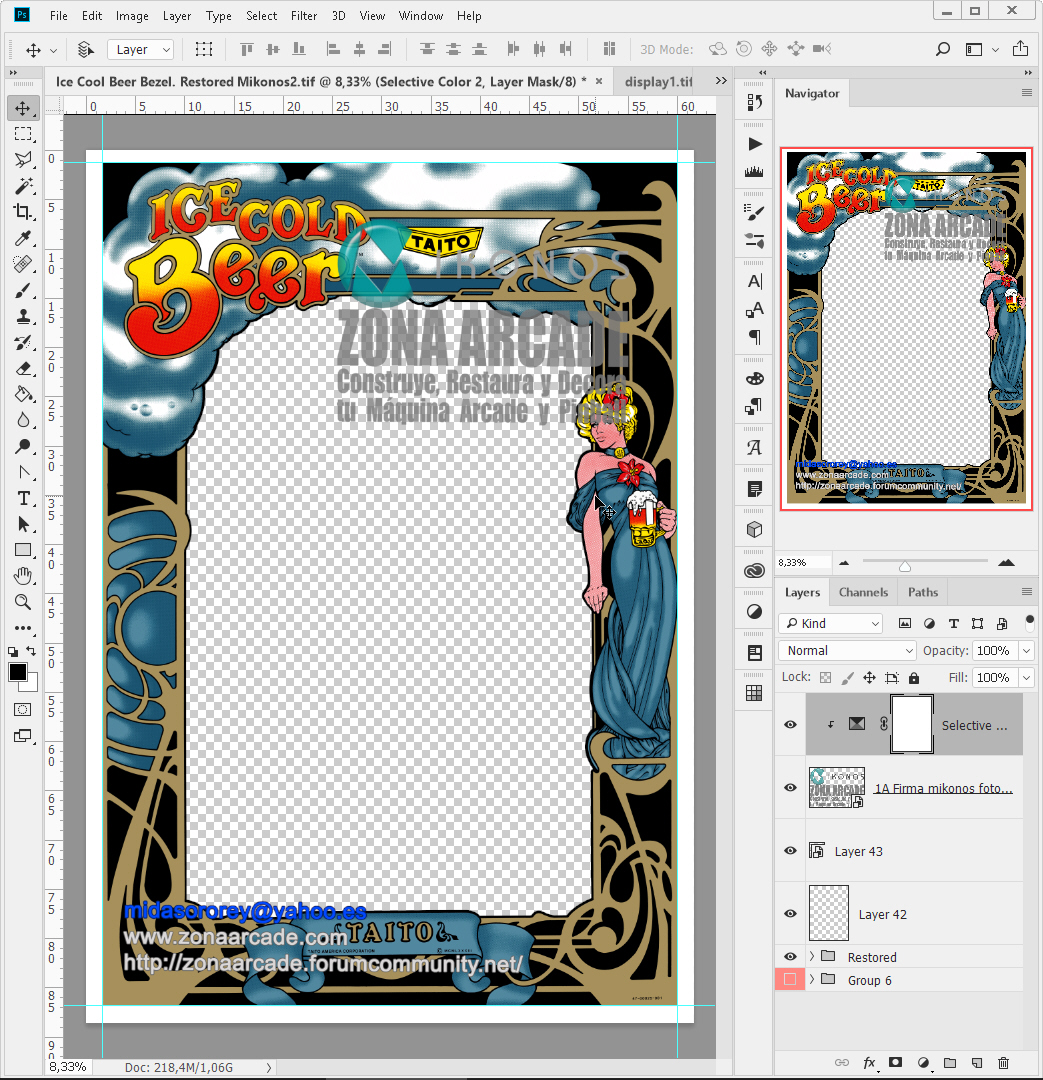The height and width of the screenshot is (1080, 1043).
Task: Click the add layer style fx icon
Action: 869,1063
